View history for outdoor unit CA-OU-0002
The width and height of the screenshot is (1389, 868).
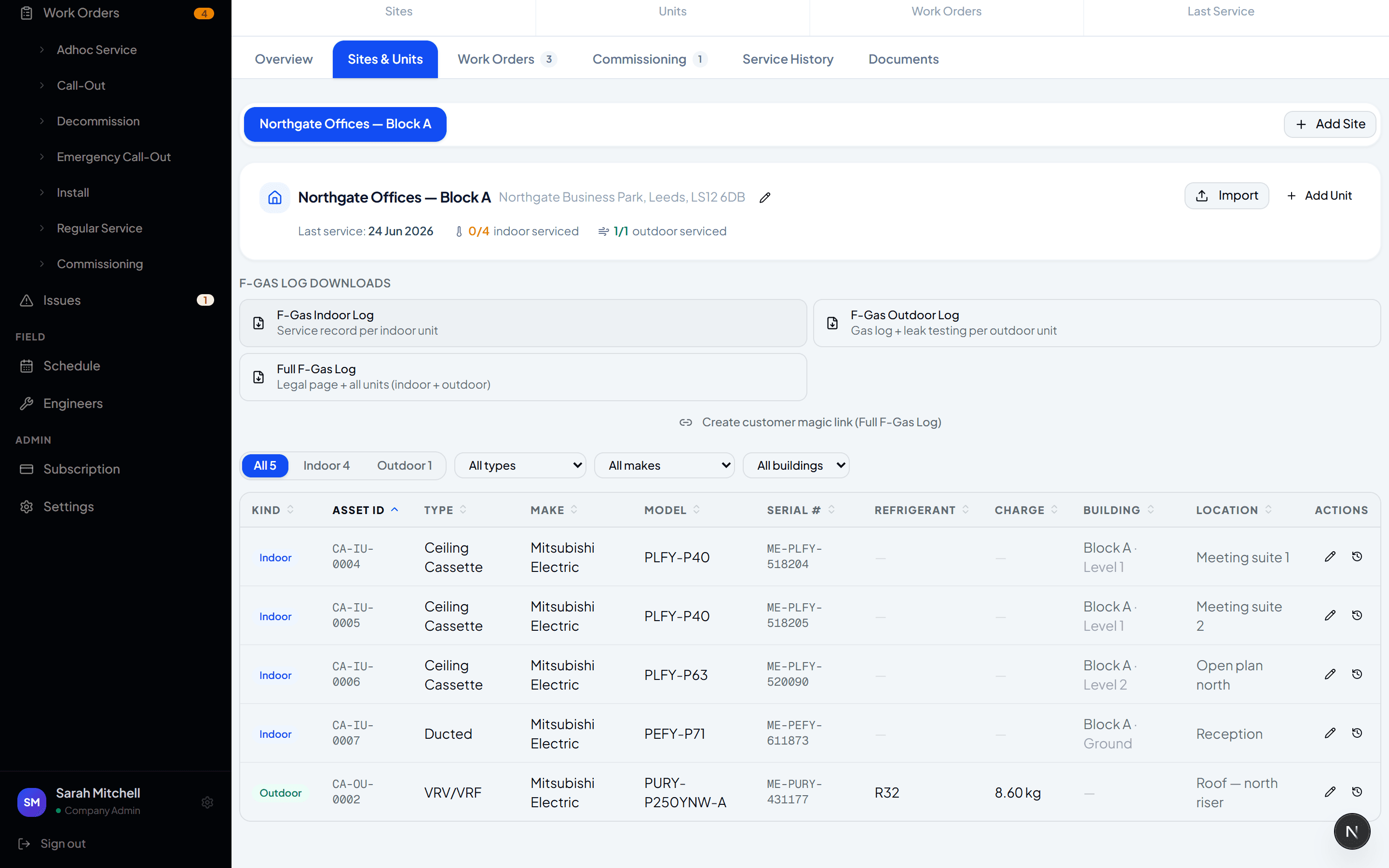click(x=1357, y=792)
